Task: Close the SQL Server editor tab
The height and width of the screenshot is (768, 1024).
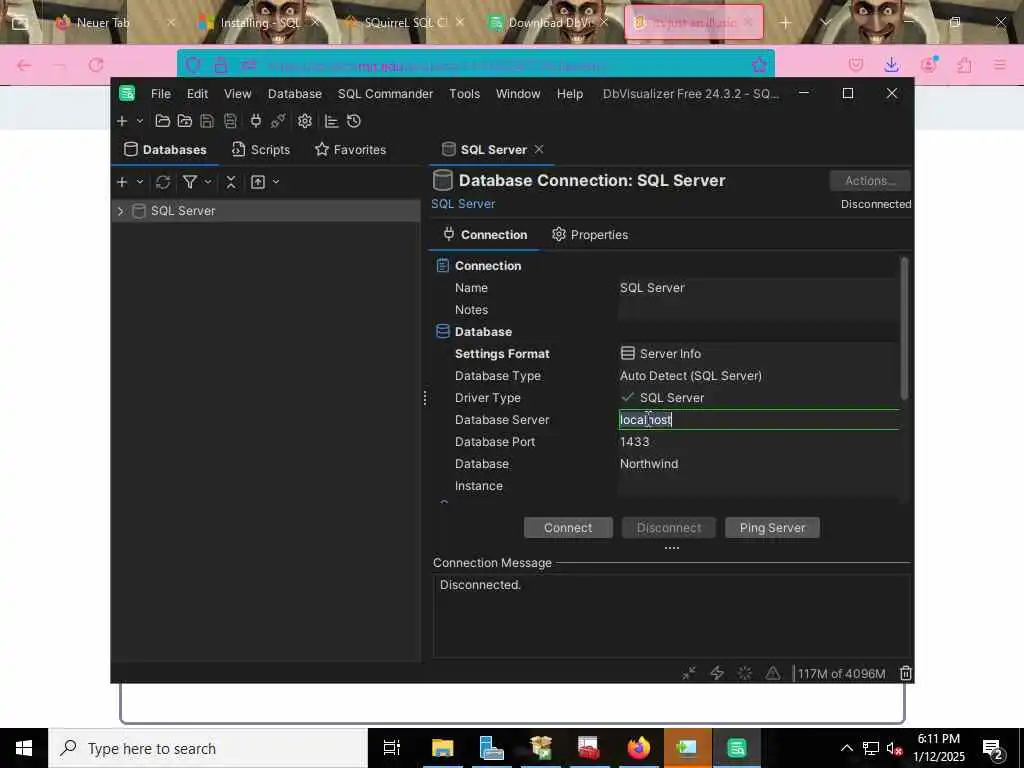Action: 539,150
